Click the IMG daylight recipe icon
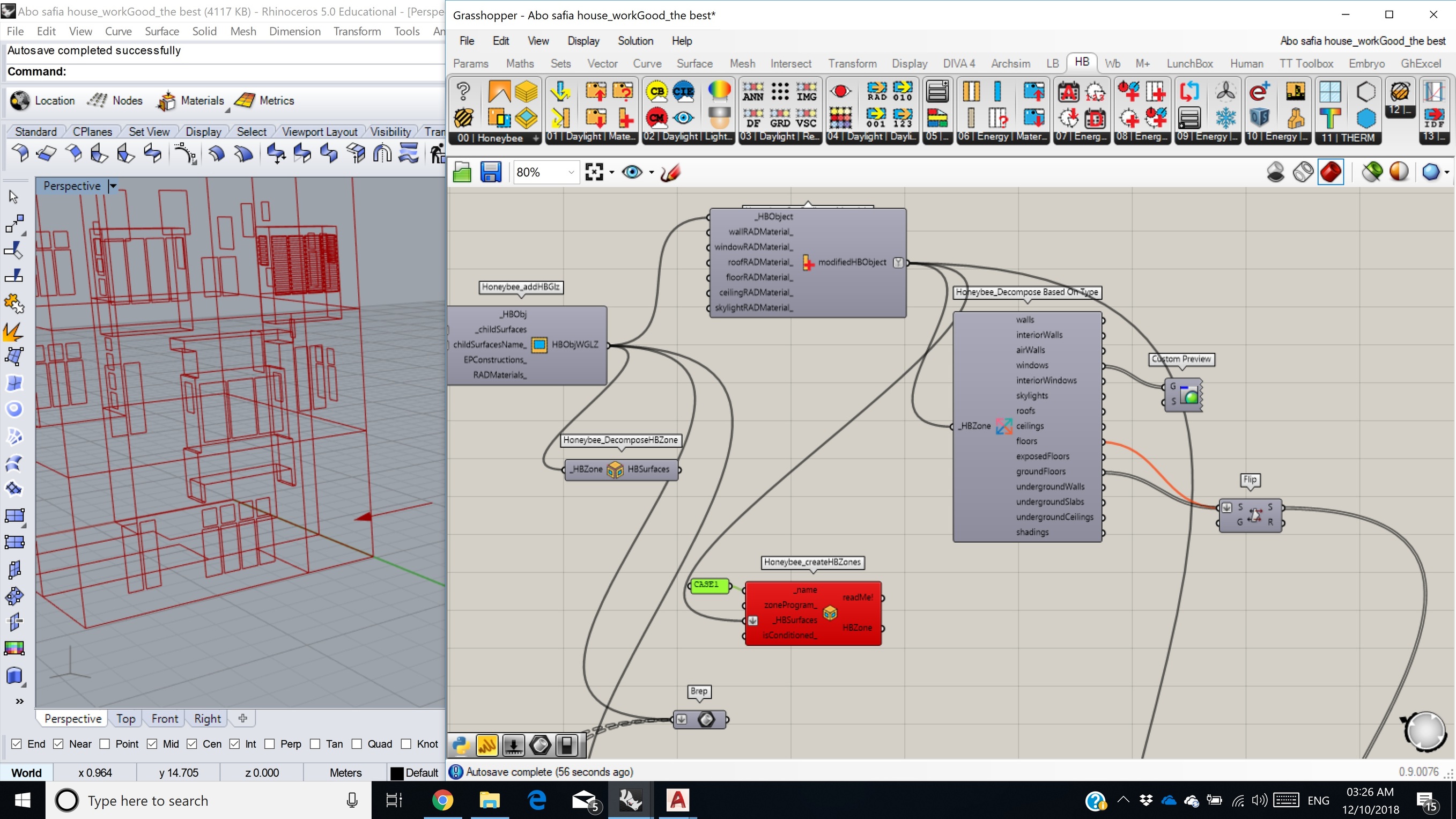 click(x=806, y=92)
